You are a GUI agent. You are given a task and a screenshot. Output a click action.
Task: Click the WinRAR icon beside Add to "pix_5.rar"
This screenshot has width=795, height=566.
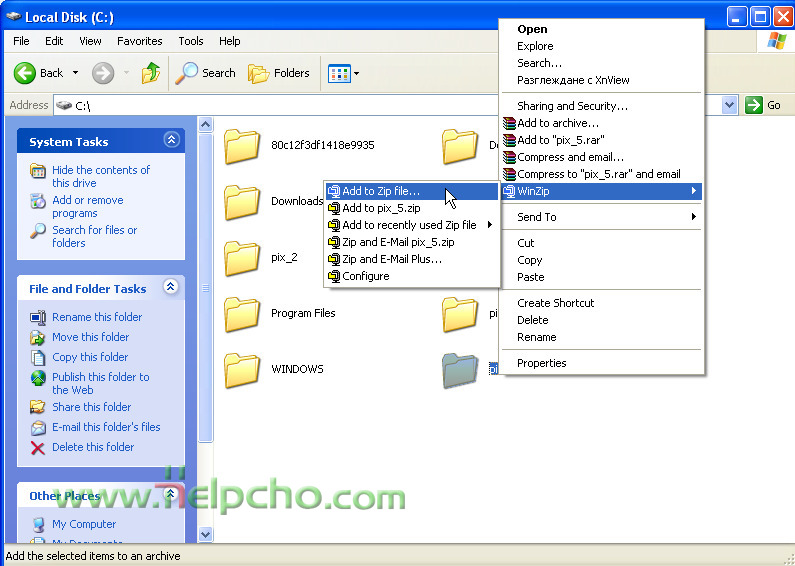tap(509, 140)
